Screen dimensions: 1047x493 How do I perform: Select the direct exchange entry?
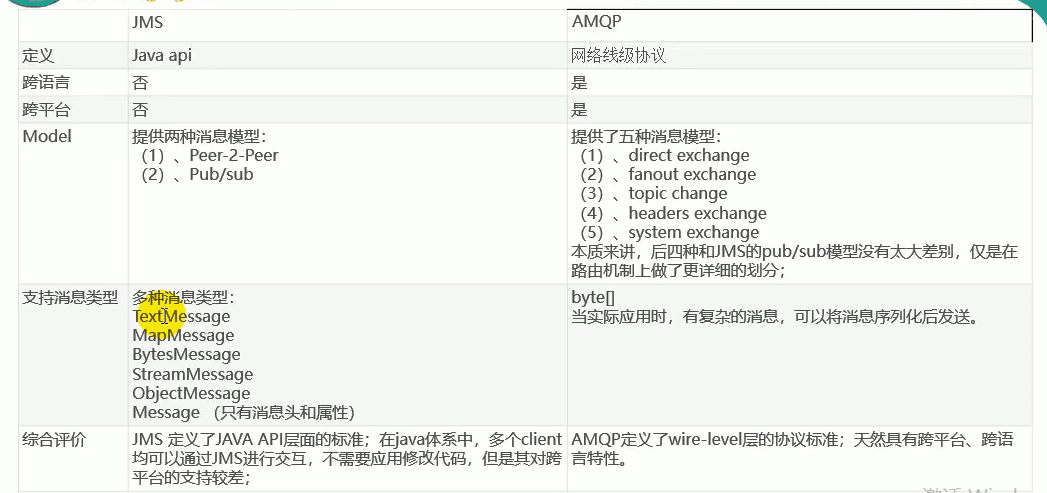(x=688, y=156)
